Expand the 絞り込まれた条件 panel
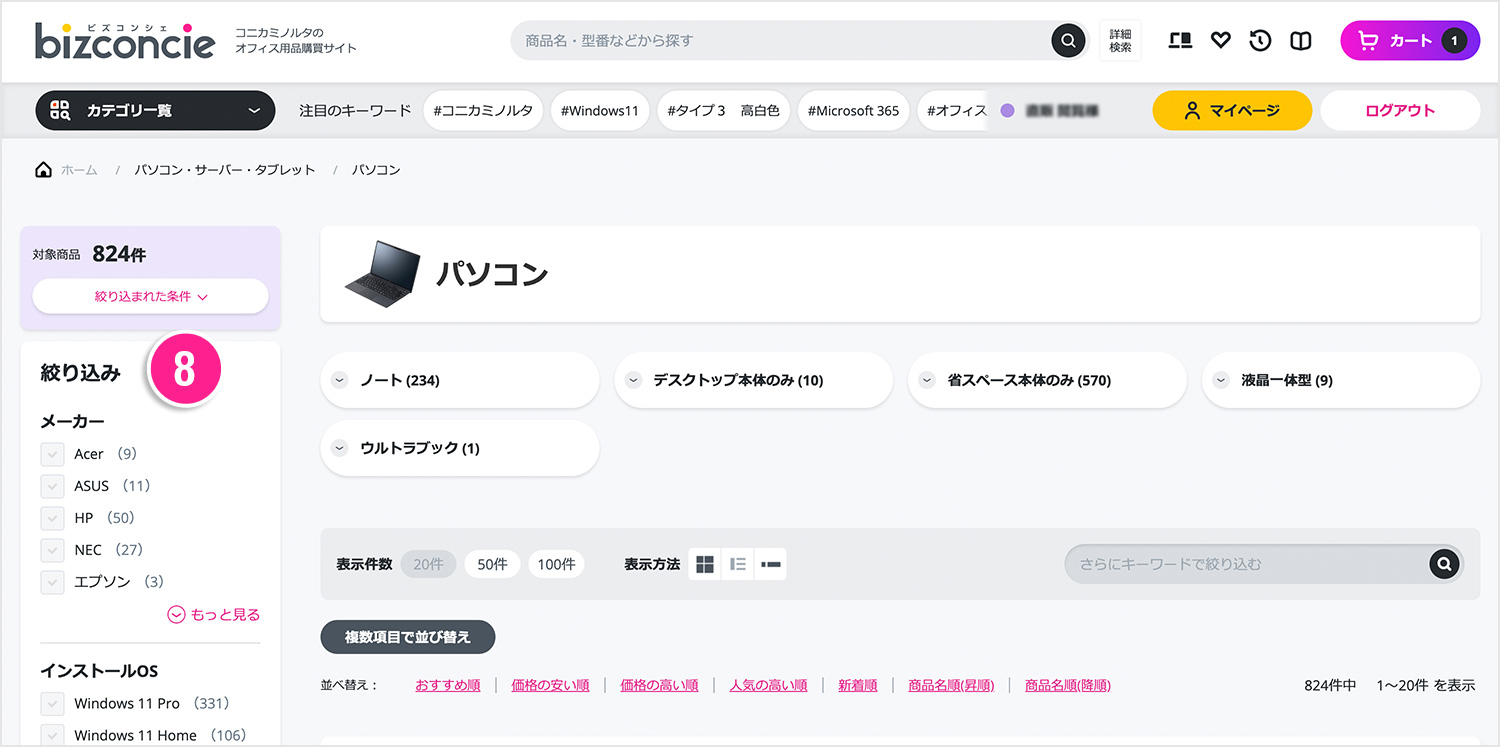The width and height of the screenshot is (1500, 747). (x=150, y=297)
